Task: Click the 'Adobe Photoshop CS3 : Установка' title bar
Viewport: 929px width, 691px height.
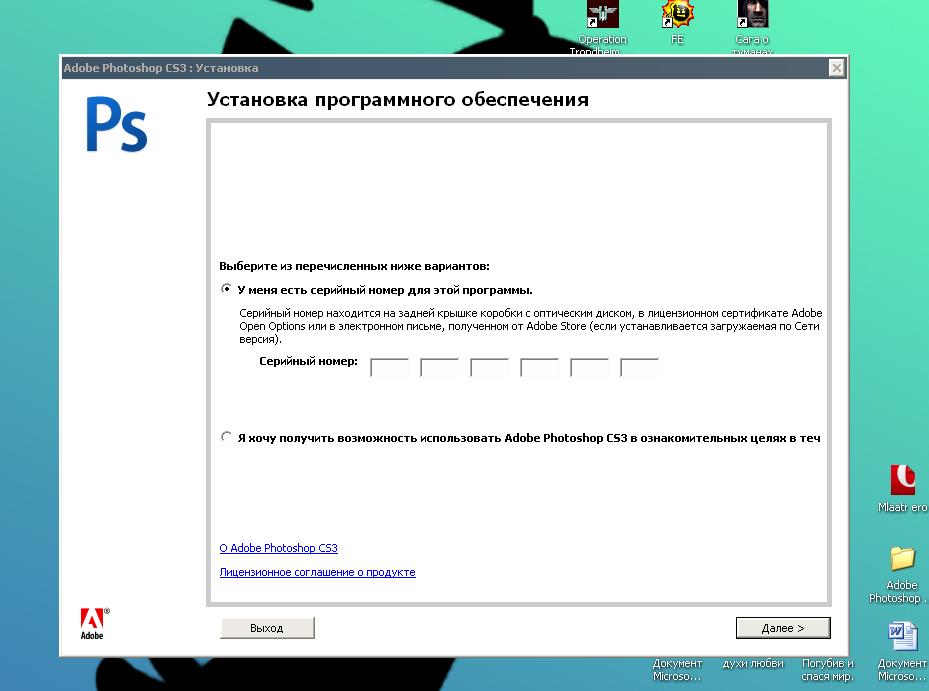Action: point(454,68)
